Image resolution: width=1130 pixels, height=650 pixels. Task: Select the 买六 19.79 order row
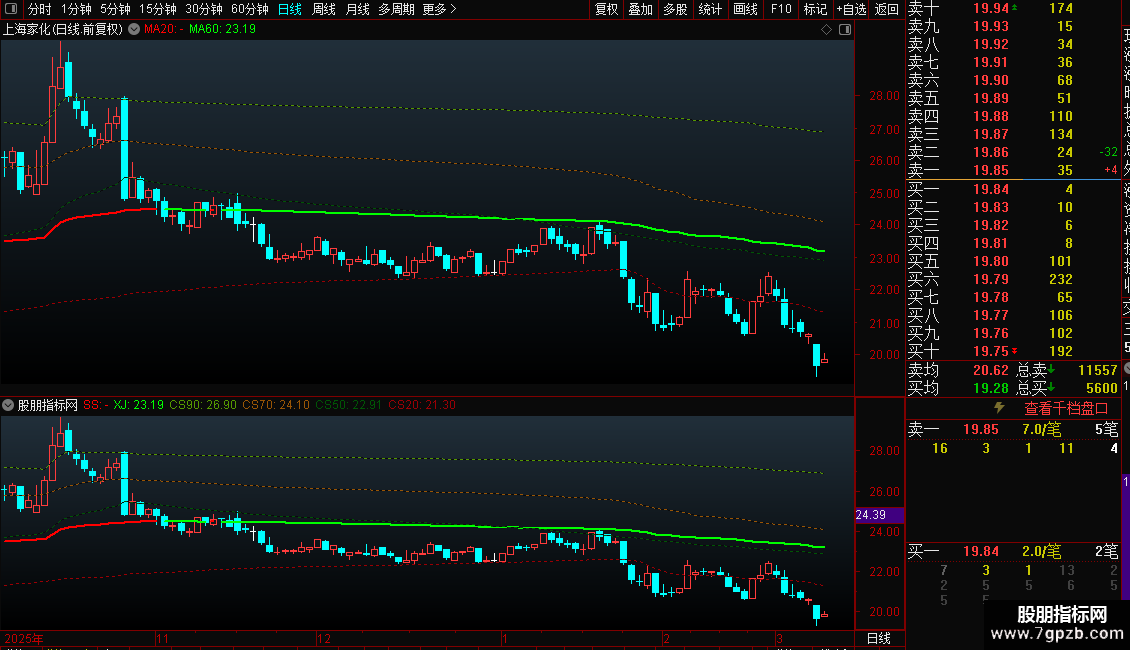pos(1013,279)
